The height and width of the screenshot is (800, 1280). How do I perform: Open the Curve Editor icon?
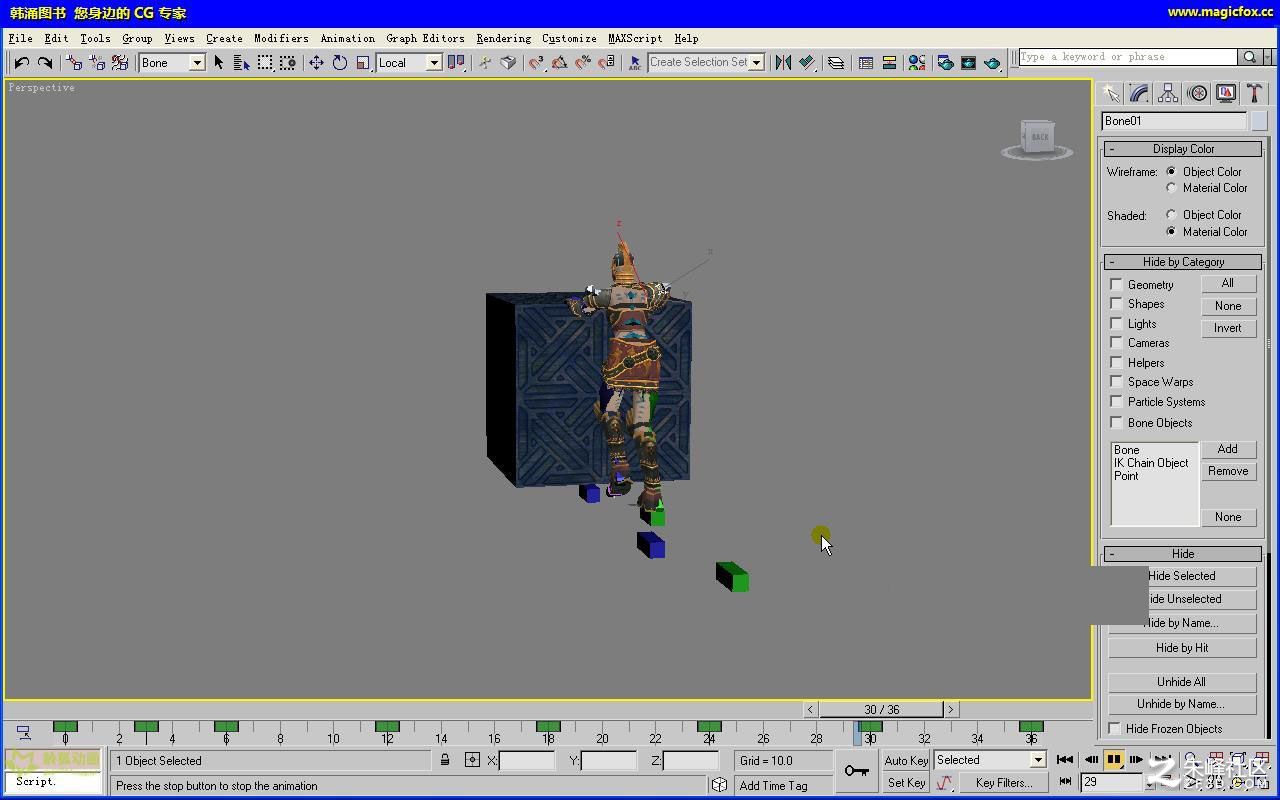pos(866,62)
